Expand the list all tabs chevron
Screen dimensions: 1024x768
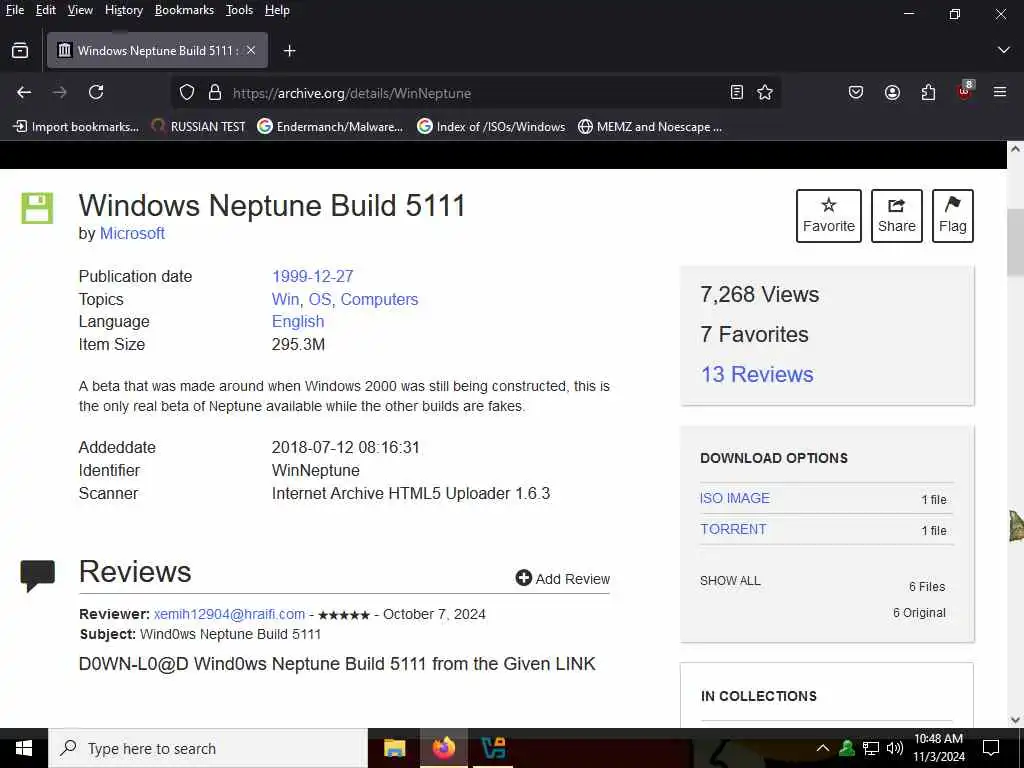[x=1004, y=50]
